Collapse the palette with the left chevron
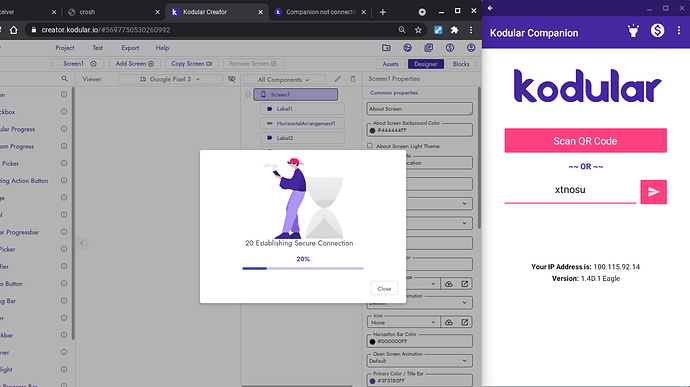This screenshot has height=387, width=690. [82, 243]
